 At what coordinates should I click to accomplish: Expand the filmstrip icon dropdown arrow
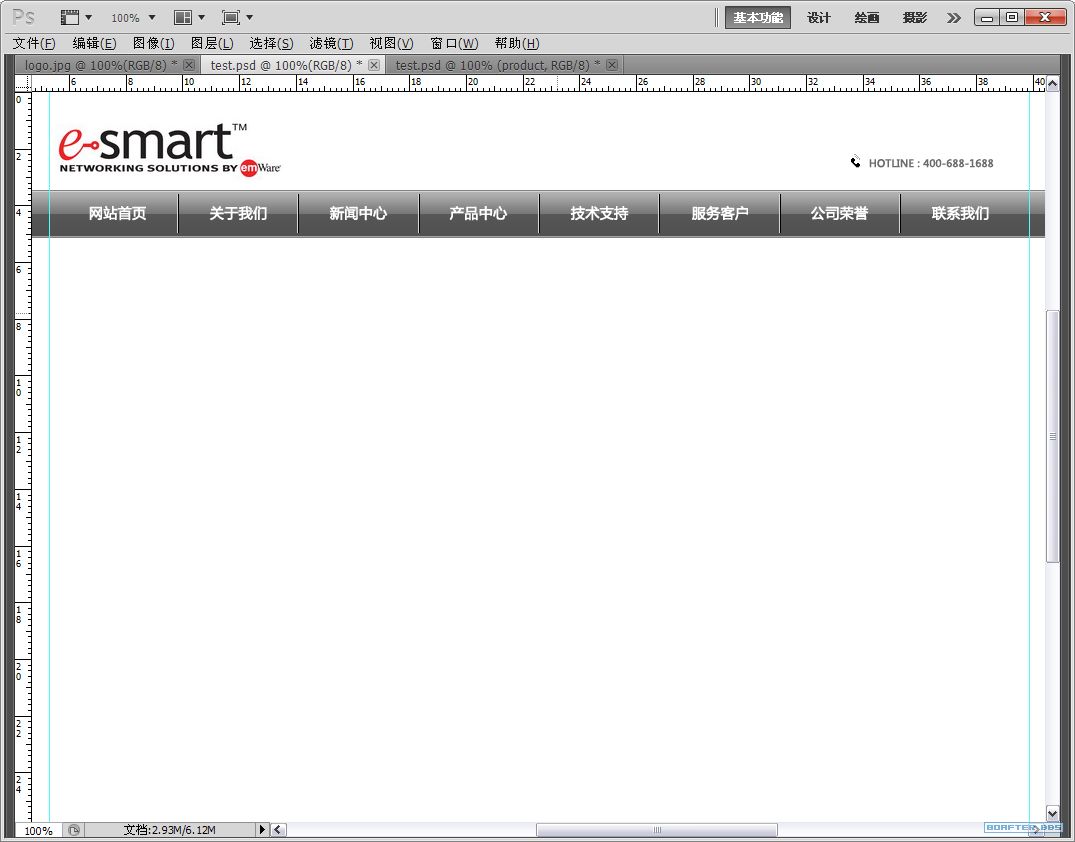click(88, 17)
